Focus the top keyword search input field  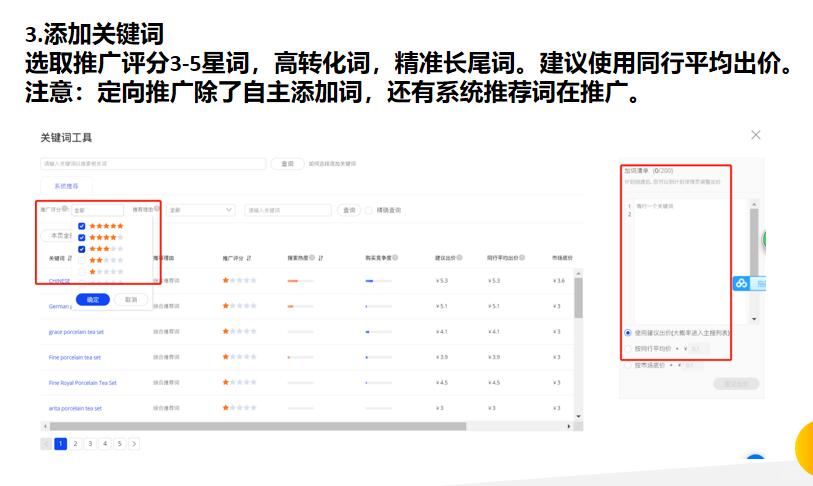(x=153, y=163)
